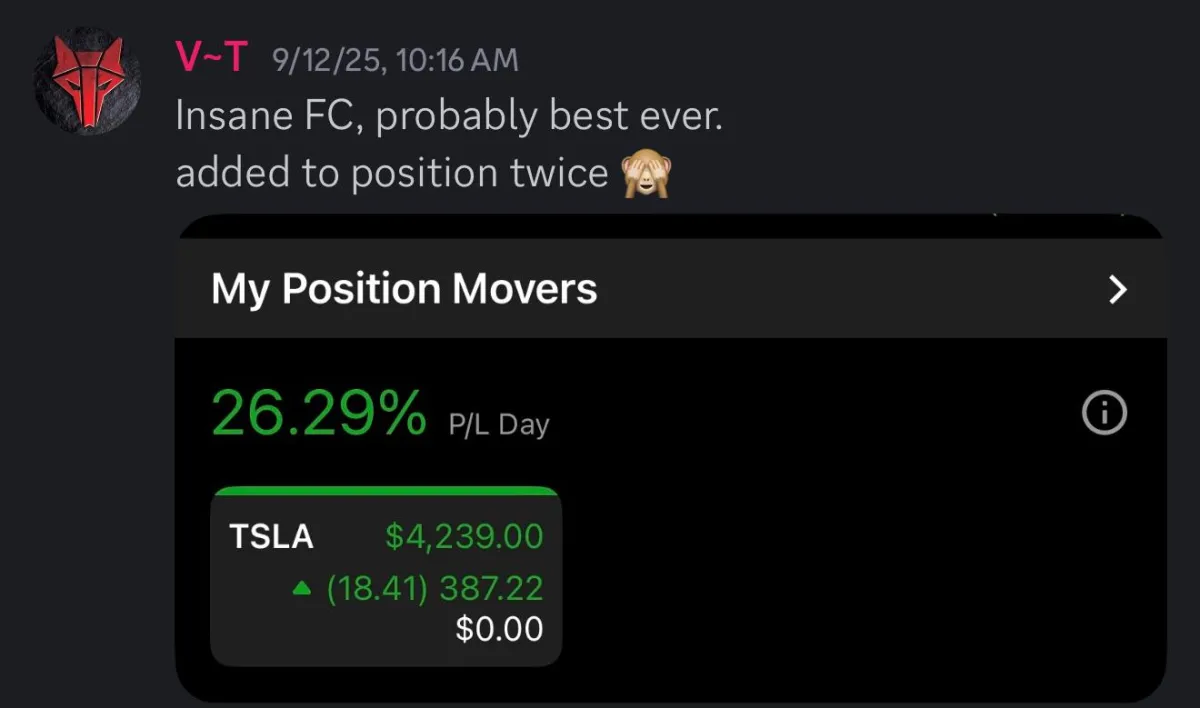
Task: Click the P/L Day label
Action: (x=498, y=425)
